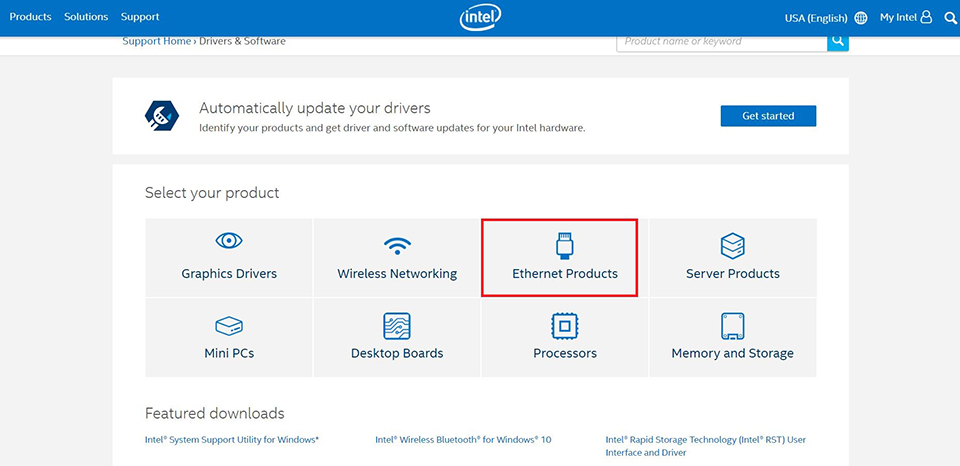Select Memory and Storage label
The width and height of the screenshot is (960, 466).
pos(732,353)
